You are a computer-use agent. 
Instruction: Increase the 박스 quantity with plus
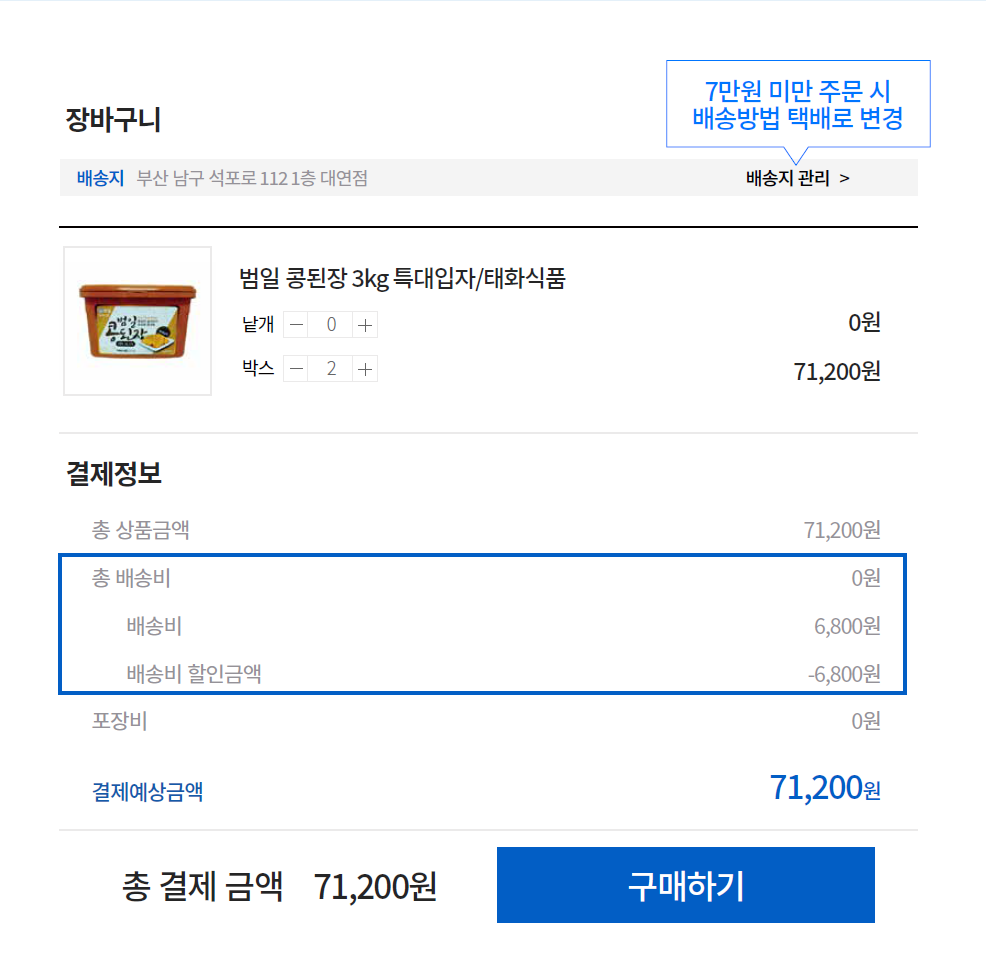point(366,369)
